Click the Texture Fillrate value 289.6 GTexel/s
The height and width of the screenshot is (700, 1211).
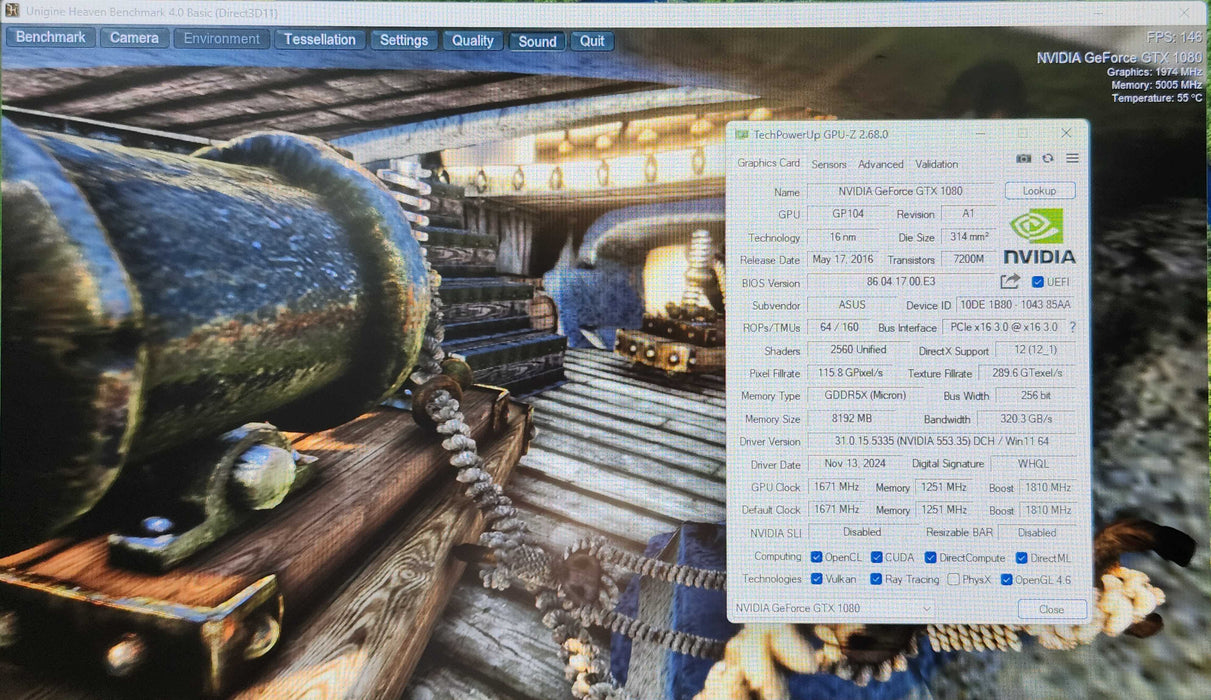tap(1028, 373)
